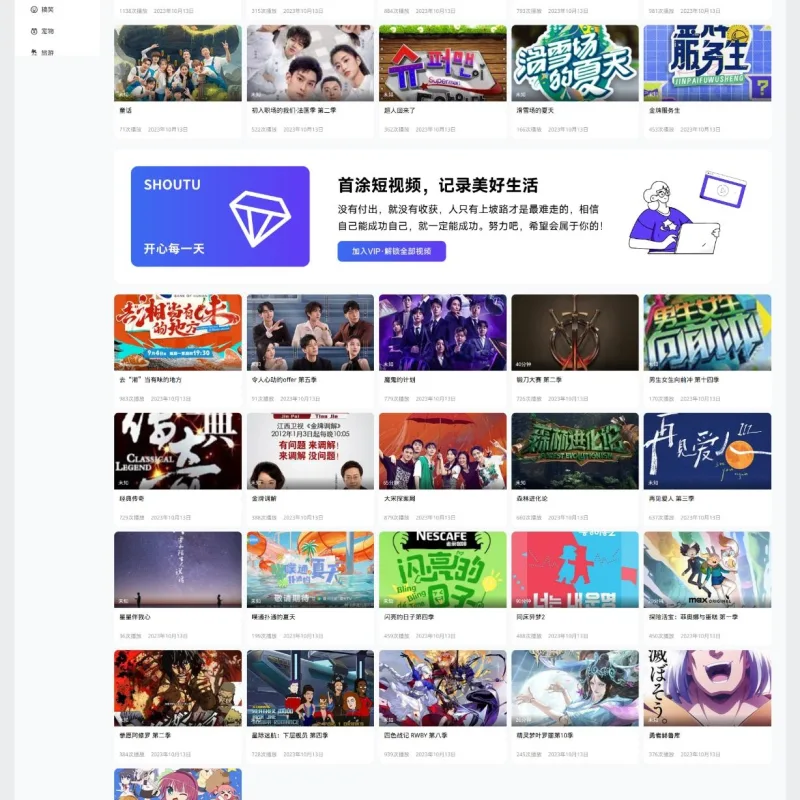Open the 童话 video thumbnail
The height and width of the screenshot is (800, 800).
click(178, 63)
